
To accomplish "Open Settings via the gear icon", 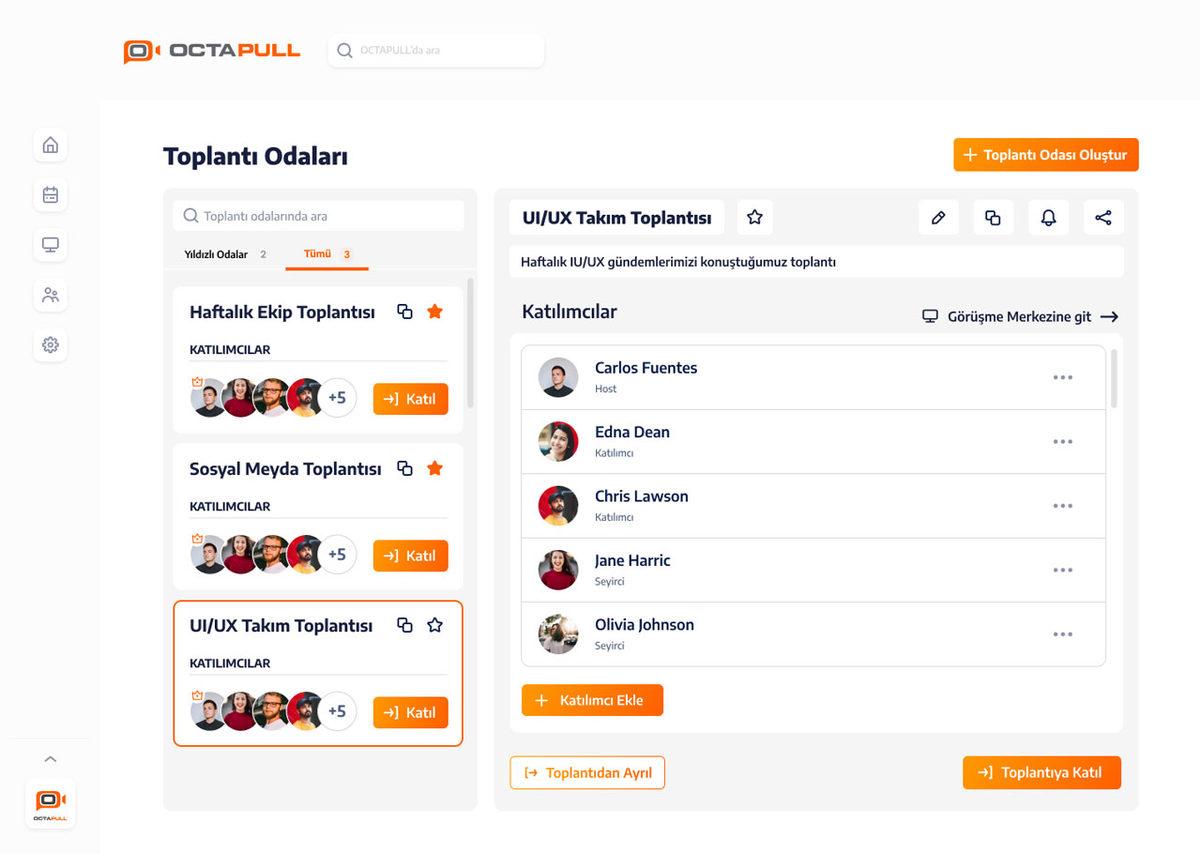I will tap(50, 344).
